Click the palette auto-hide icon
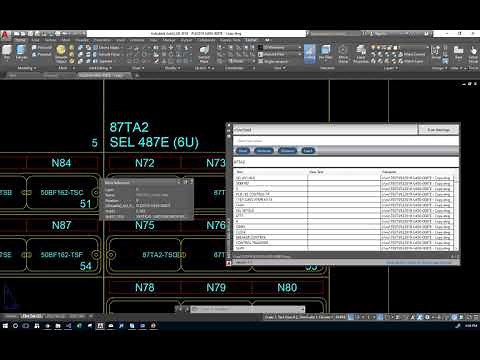480x360 pixels. click(x=229, y=131)
